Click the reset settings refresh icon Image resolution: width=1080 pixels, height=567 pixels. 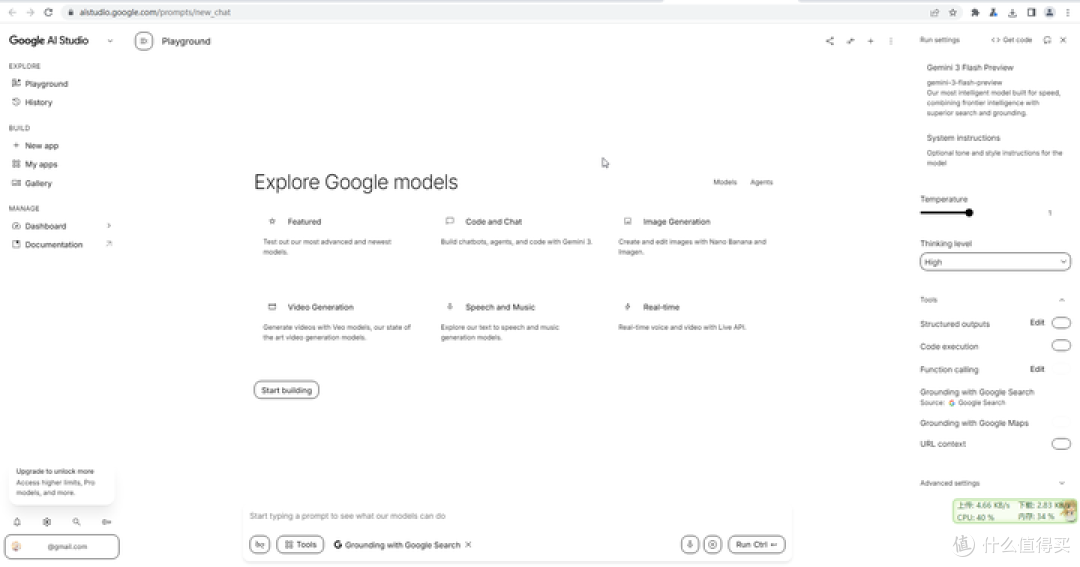click(1047, 40)
